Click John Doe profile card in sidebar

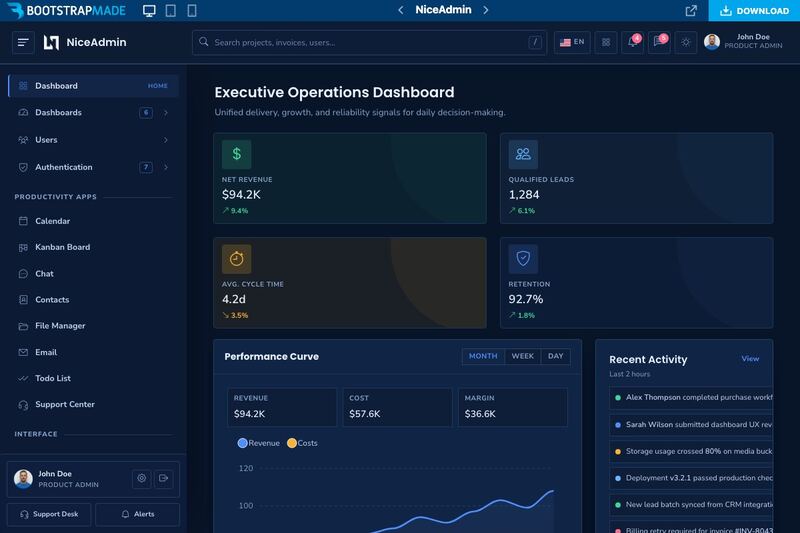click(93, 479)
